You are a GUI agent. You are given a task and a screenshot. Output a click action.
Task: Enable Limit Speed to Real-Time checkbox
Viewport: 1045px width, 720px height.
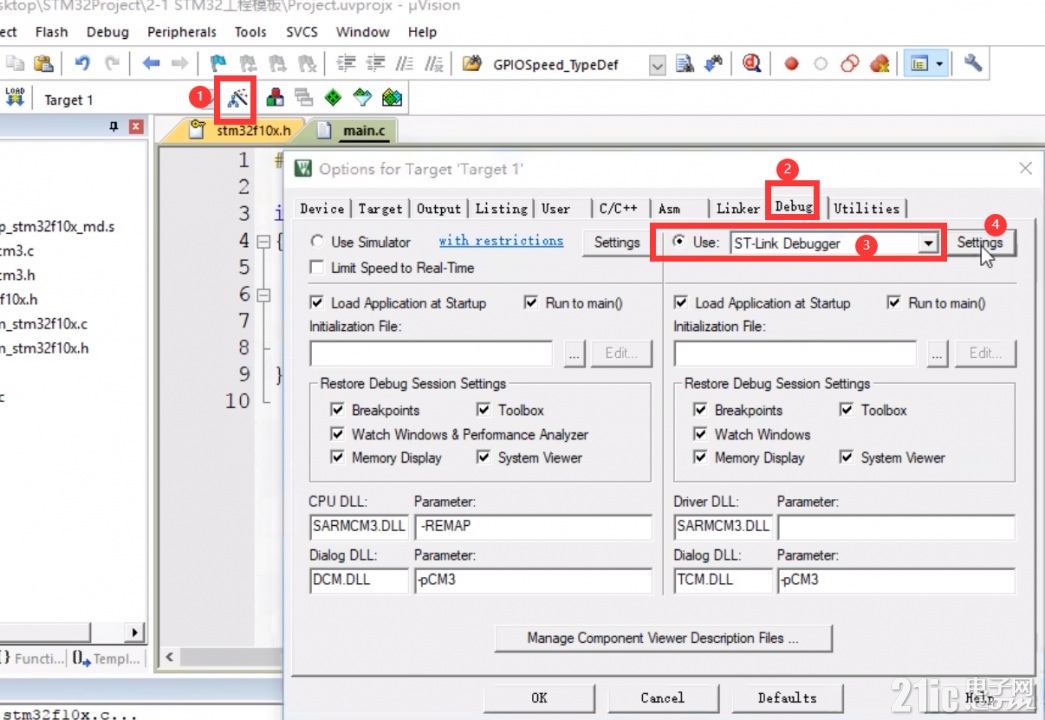317,267
